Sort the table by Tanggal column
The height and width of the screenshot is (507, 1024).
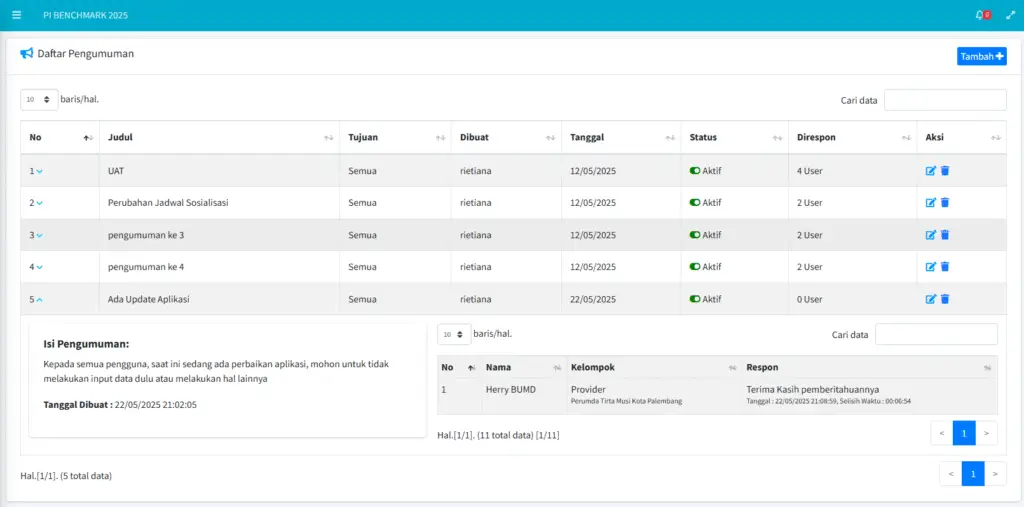coord(664,138)
